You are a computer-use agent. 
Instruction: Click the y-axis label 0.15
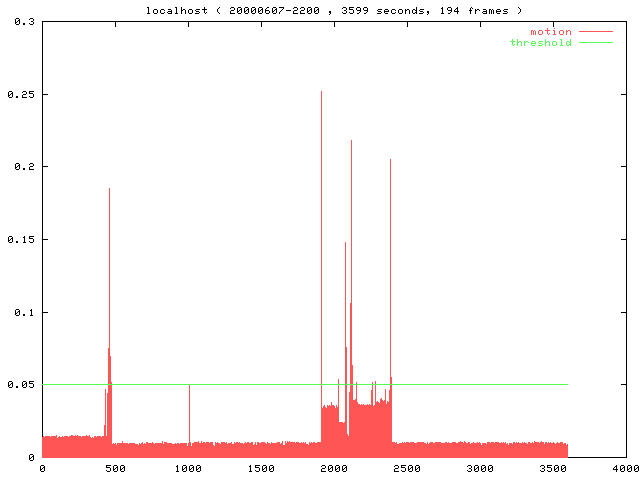click(x=19, y=240)
